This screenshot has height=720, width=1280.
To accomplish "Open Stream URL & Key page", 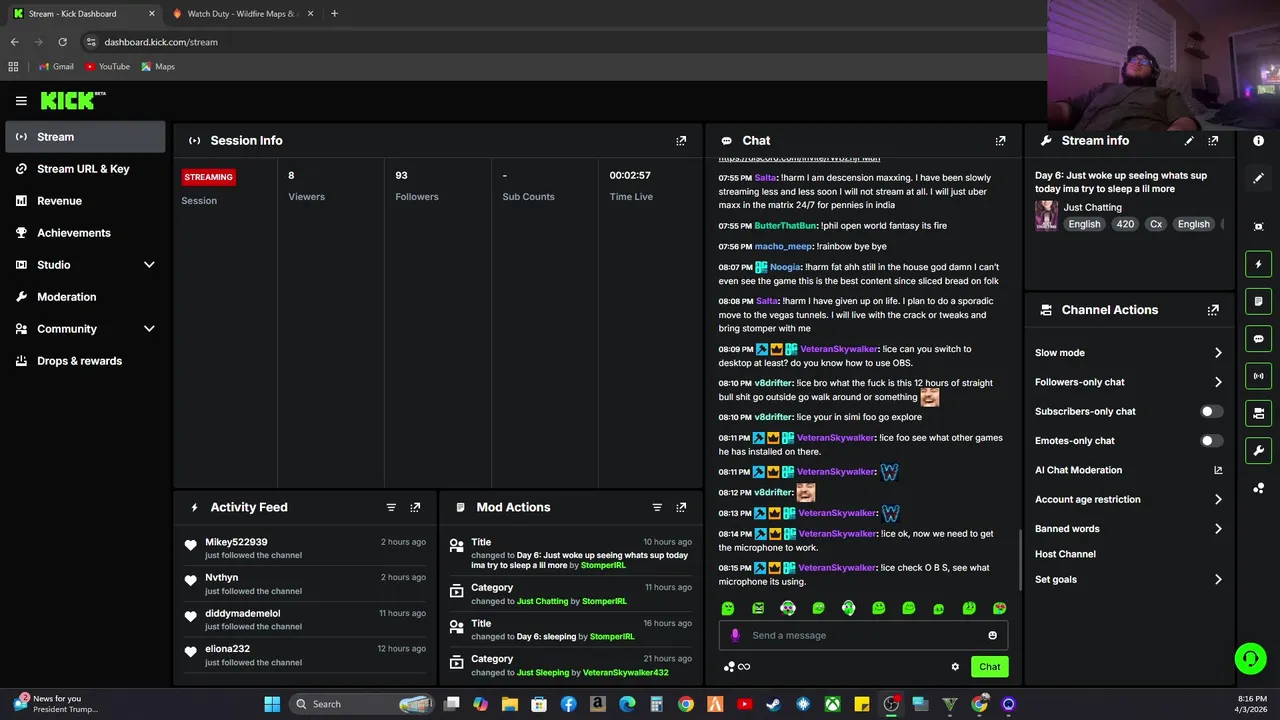I will point(85,169).
